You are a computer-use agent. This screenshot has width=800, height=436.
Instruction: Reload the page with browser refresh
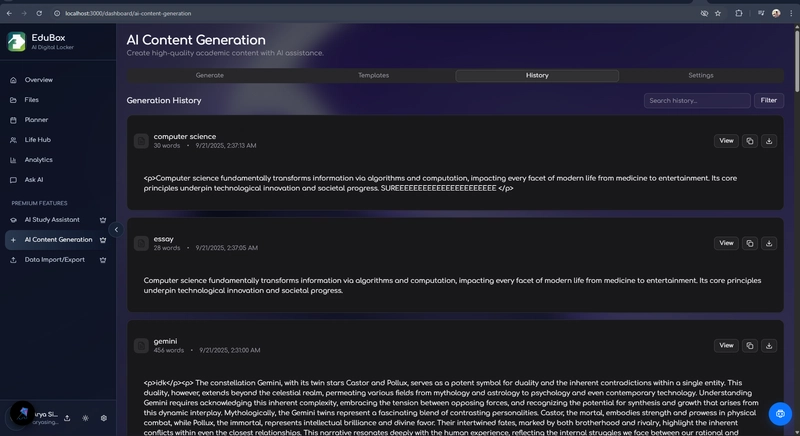click(x=39, y=14)
